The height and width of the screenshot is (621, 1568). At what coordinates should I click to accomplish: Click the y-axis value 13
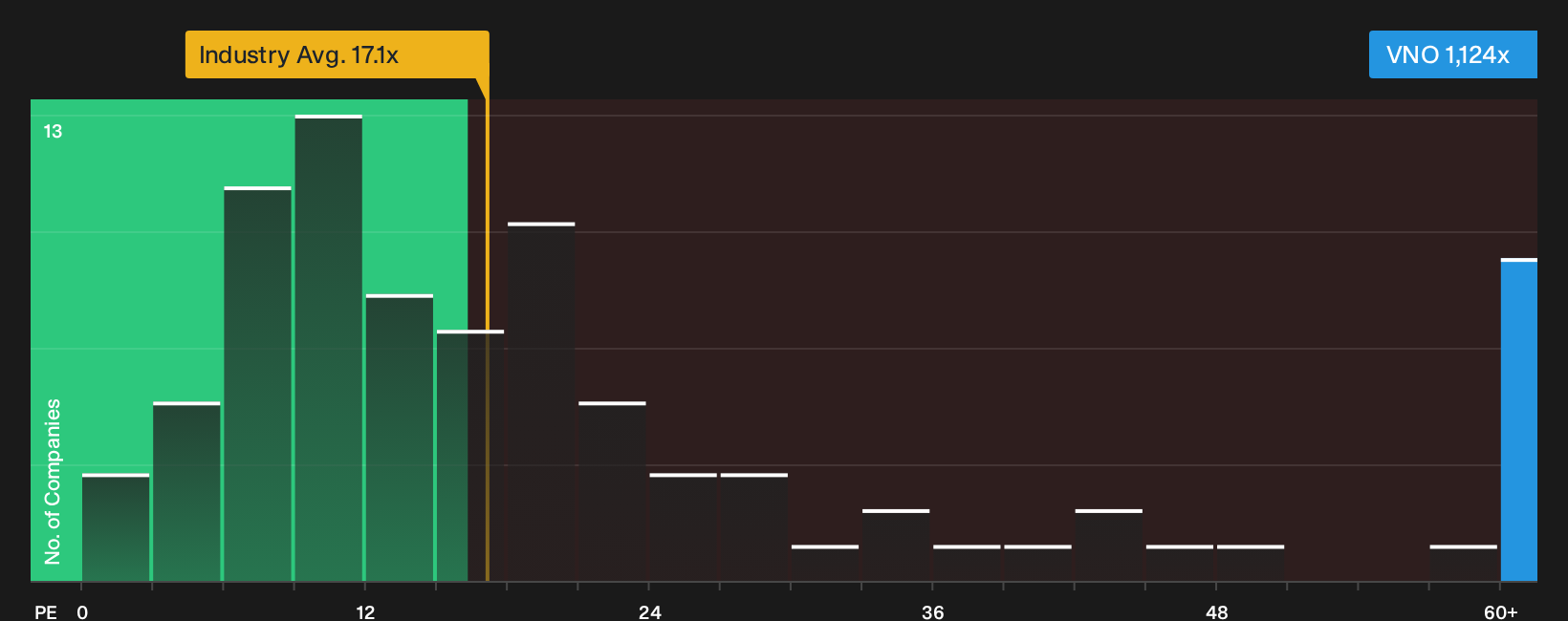click(53, 131)
